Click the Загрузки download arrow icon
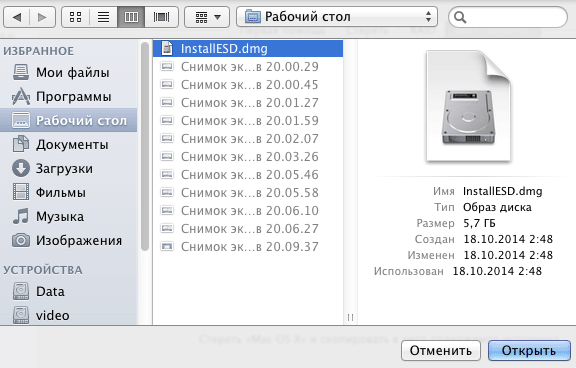The image size is (576, 368). [21, 168]
